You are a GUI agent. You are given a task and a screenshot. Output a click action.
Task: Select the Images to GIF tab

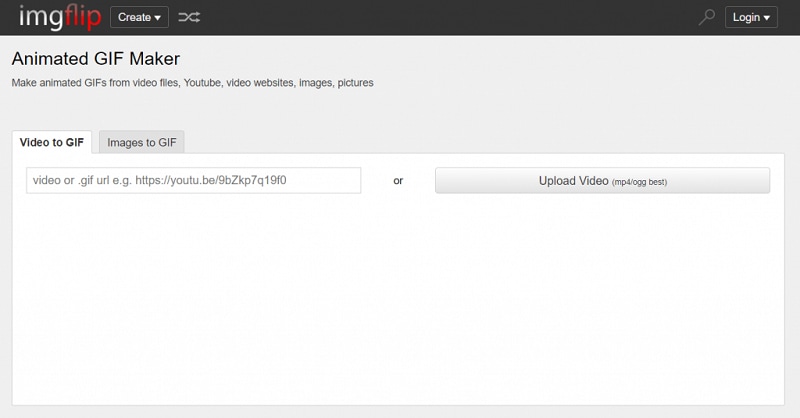(x=142, y=143)
